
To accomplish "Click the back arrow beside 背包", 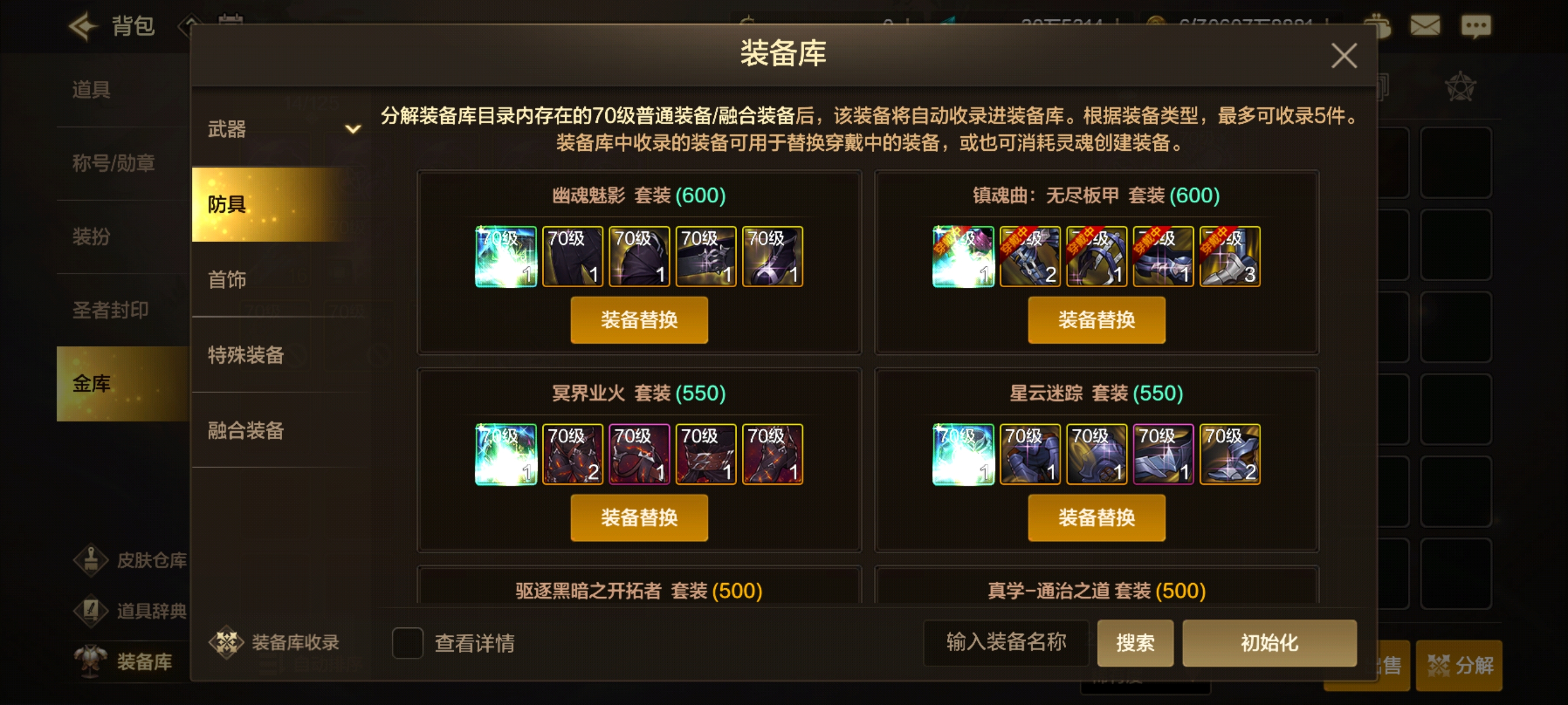I will coord(83,25).
